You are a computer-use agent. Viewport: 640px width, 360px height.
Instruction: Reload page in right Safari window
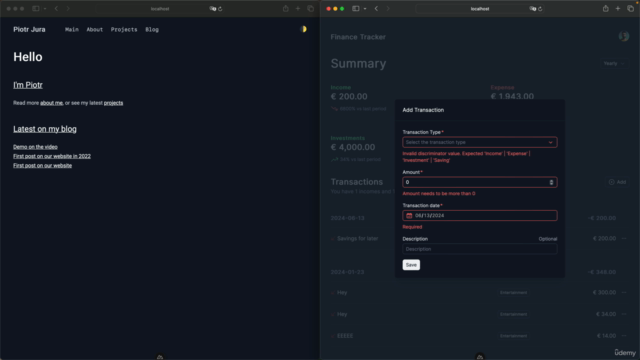pos(540,9)
